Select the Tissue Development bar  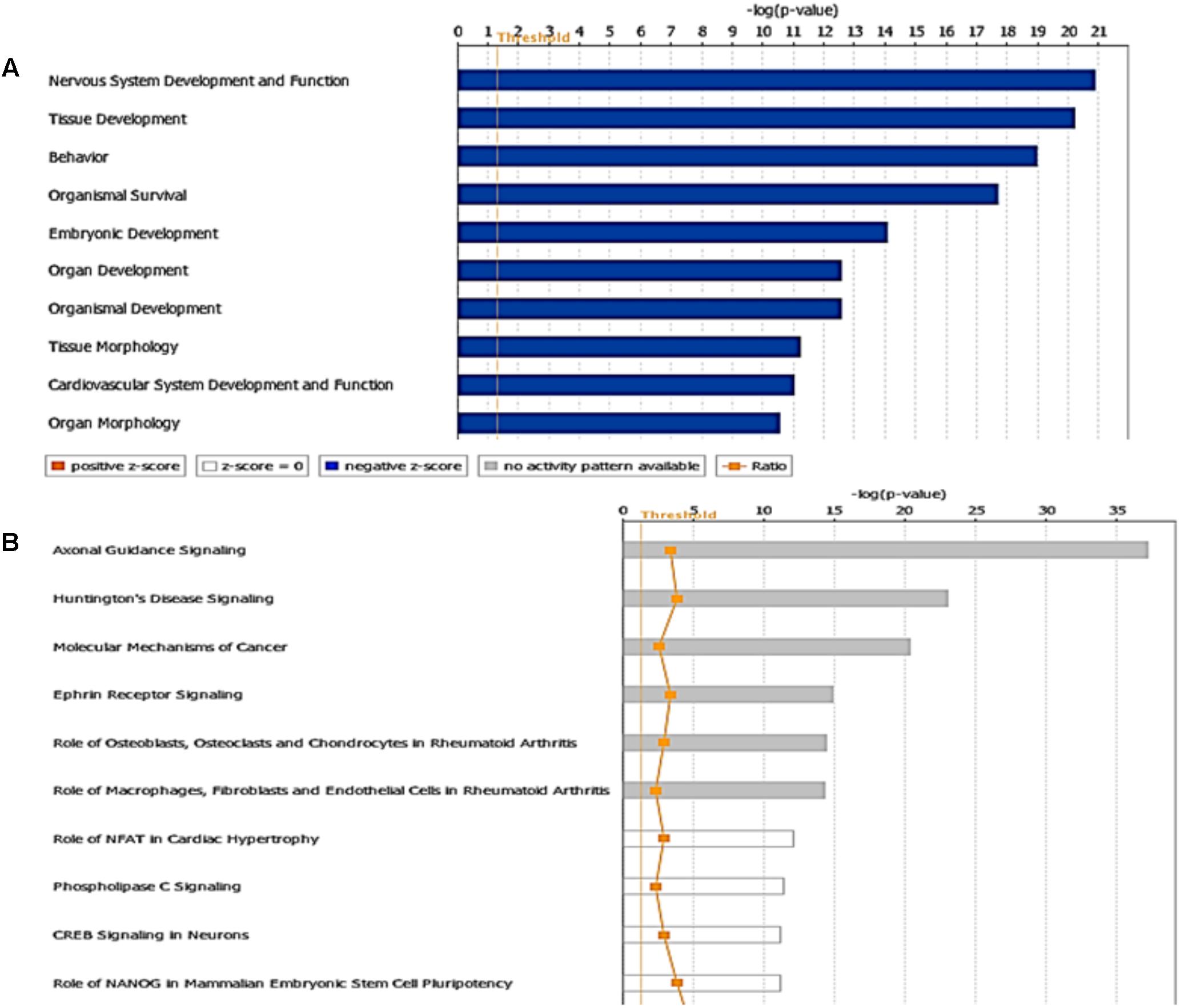(x=766, y=118)
